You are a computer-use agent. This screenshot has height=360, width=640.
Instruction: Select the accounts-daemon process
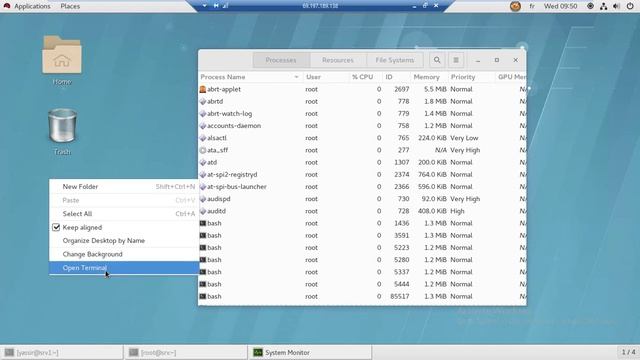click(x=234, y=126)
